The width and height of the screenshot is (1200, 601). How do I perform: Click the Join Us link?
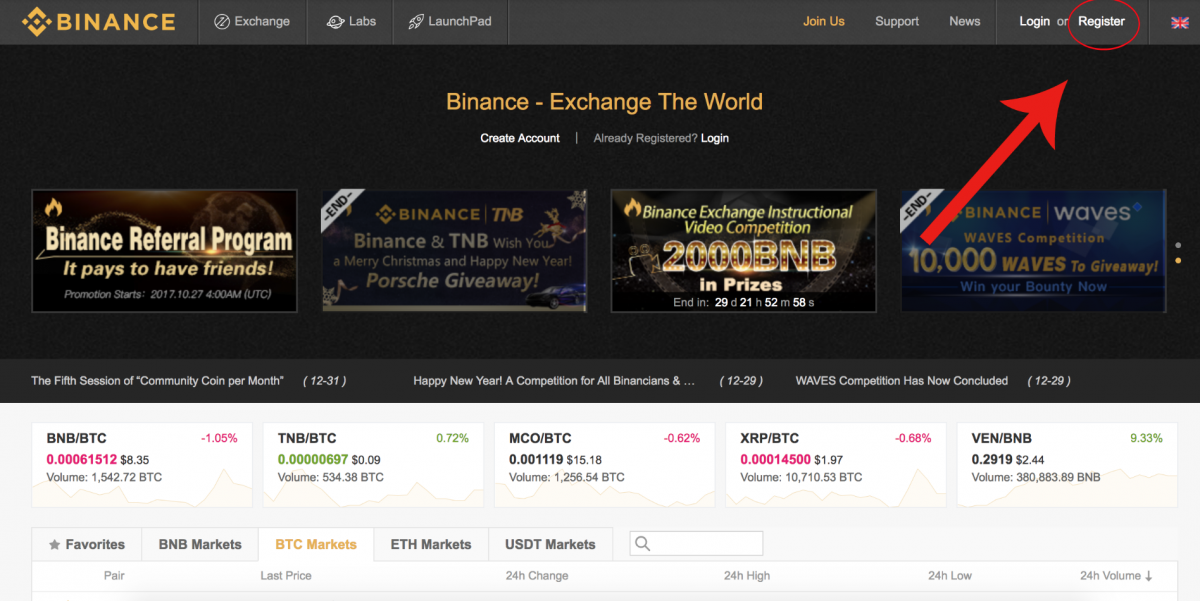824,21
